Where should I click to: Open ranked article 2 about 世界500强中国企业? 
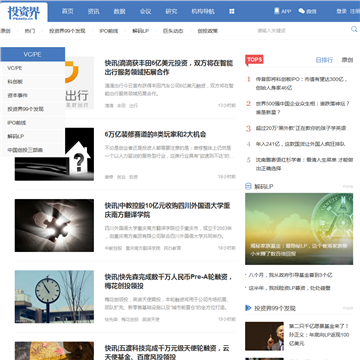tap(302, 108)
